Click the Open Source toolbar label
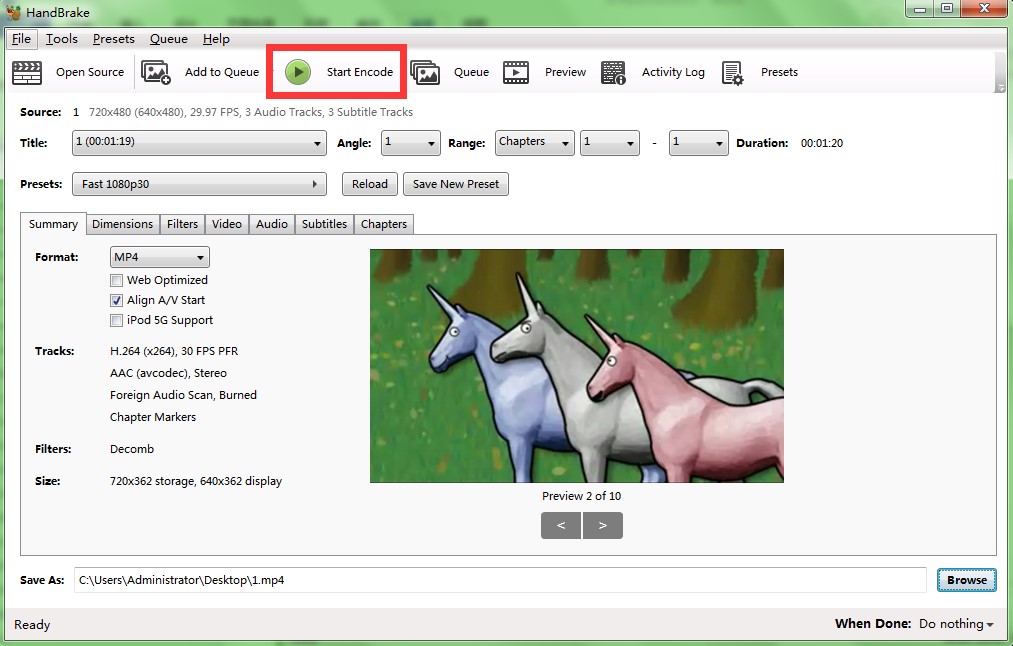The image size is (1013, 646). 90,72
